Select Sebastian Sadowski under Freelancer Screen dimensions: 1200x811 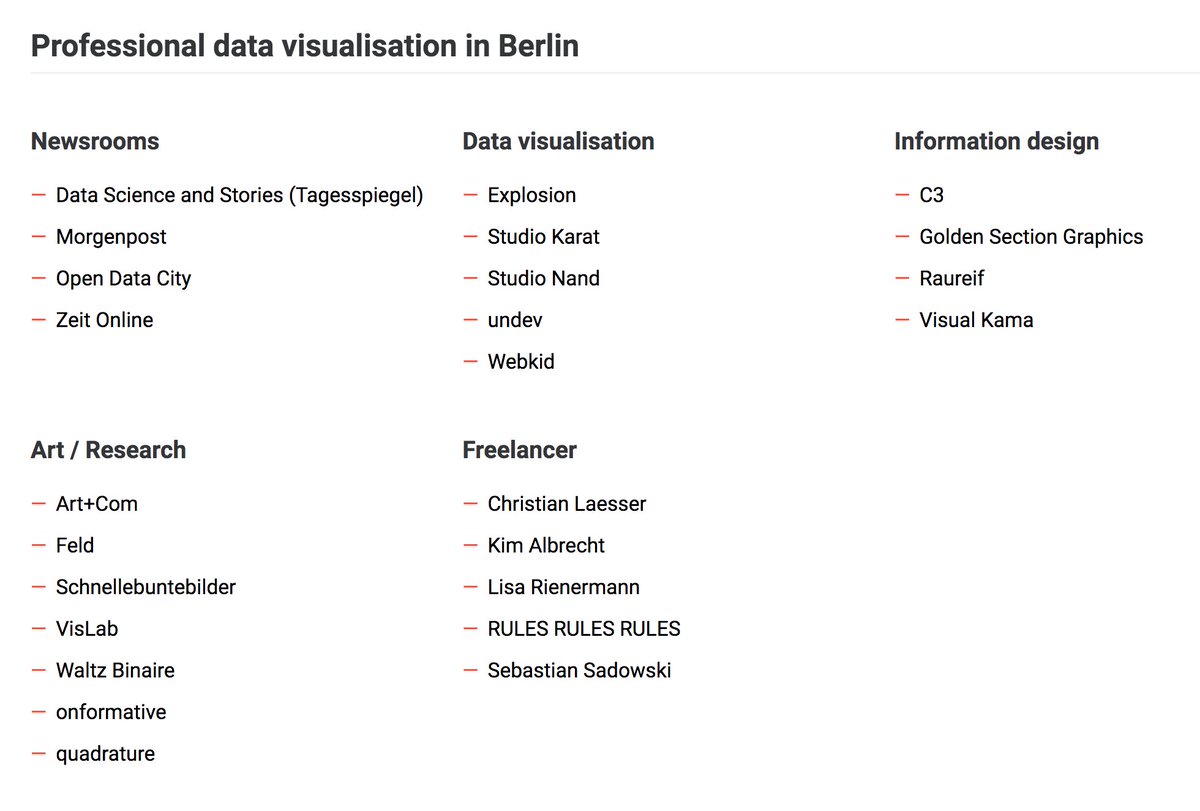(579, 671)
